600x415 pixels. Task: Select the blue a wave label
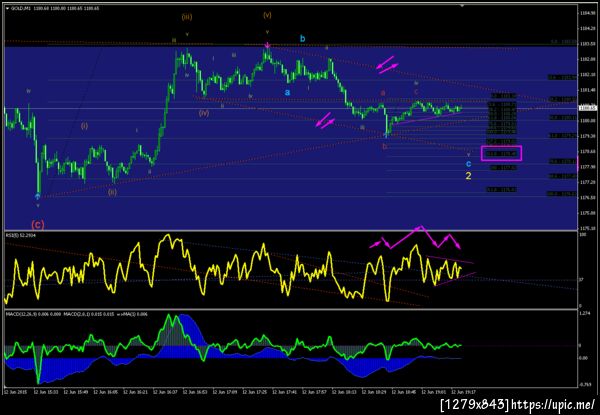(287, 92)
